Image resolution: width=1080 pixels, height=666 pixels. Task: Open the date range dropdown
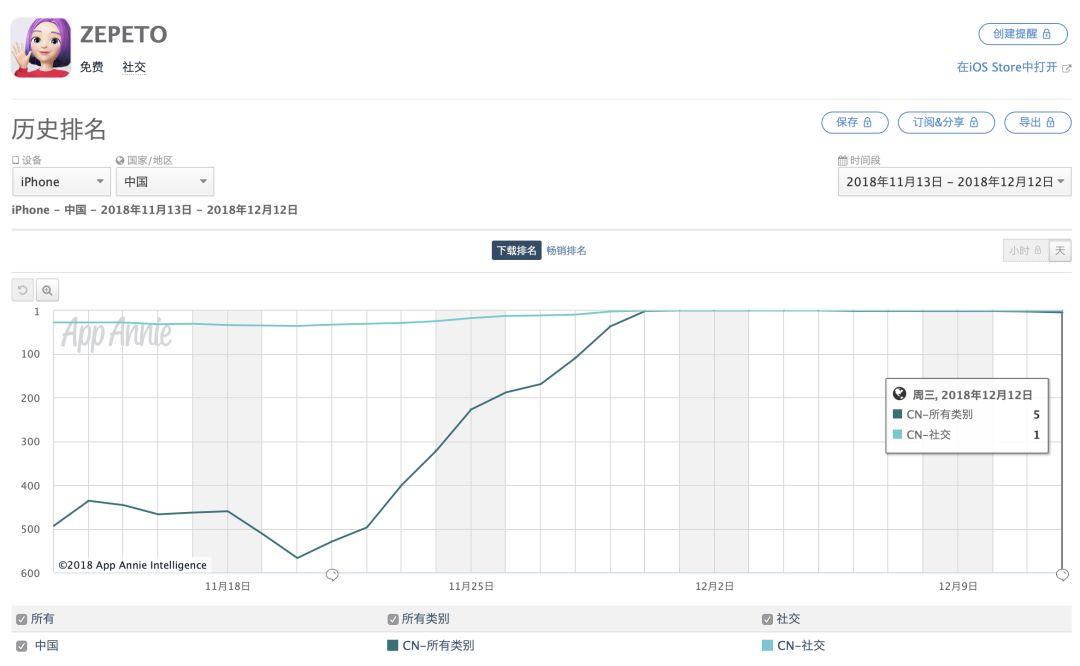(x=955, y=182)
